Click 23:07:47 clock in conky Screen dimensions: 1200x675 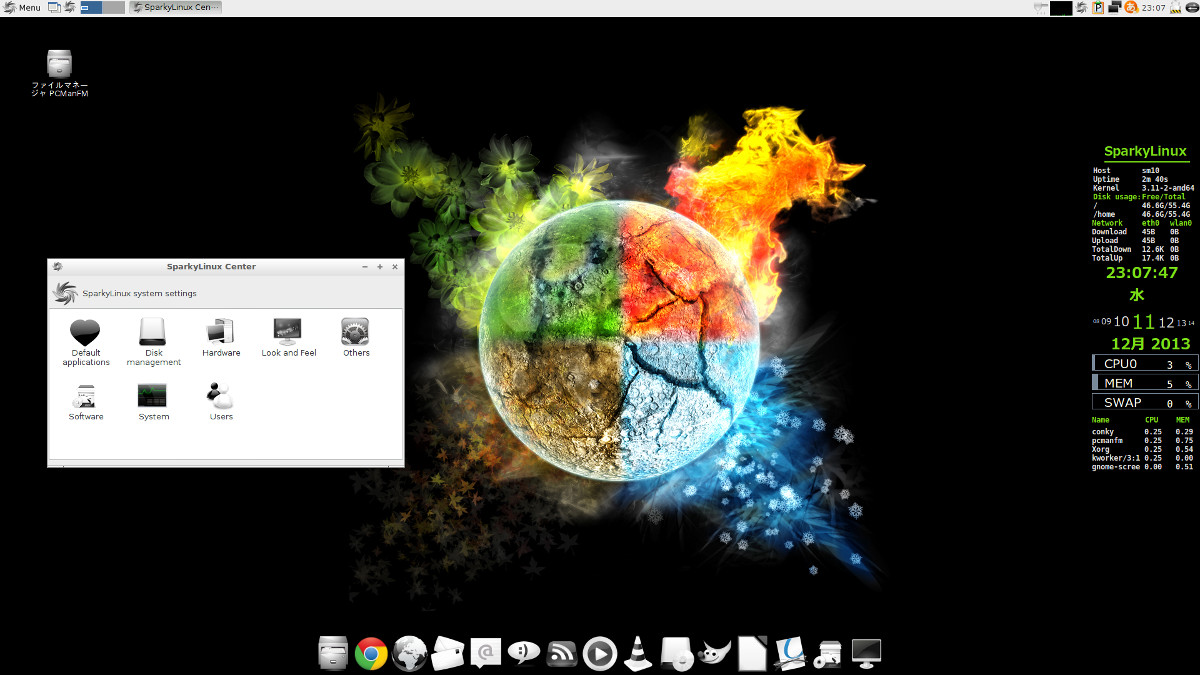1141,272
